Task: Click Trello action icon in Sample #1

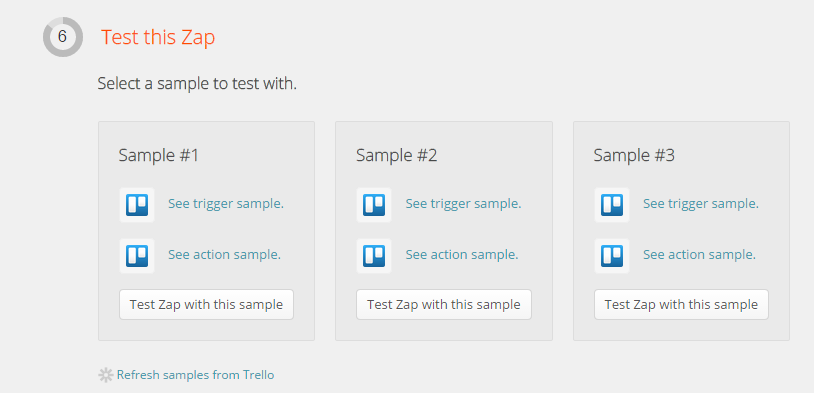Action: (x=137, y=255)
